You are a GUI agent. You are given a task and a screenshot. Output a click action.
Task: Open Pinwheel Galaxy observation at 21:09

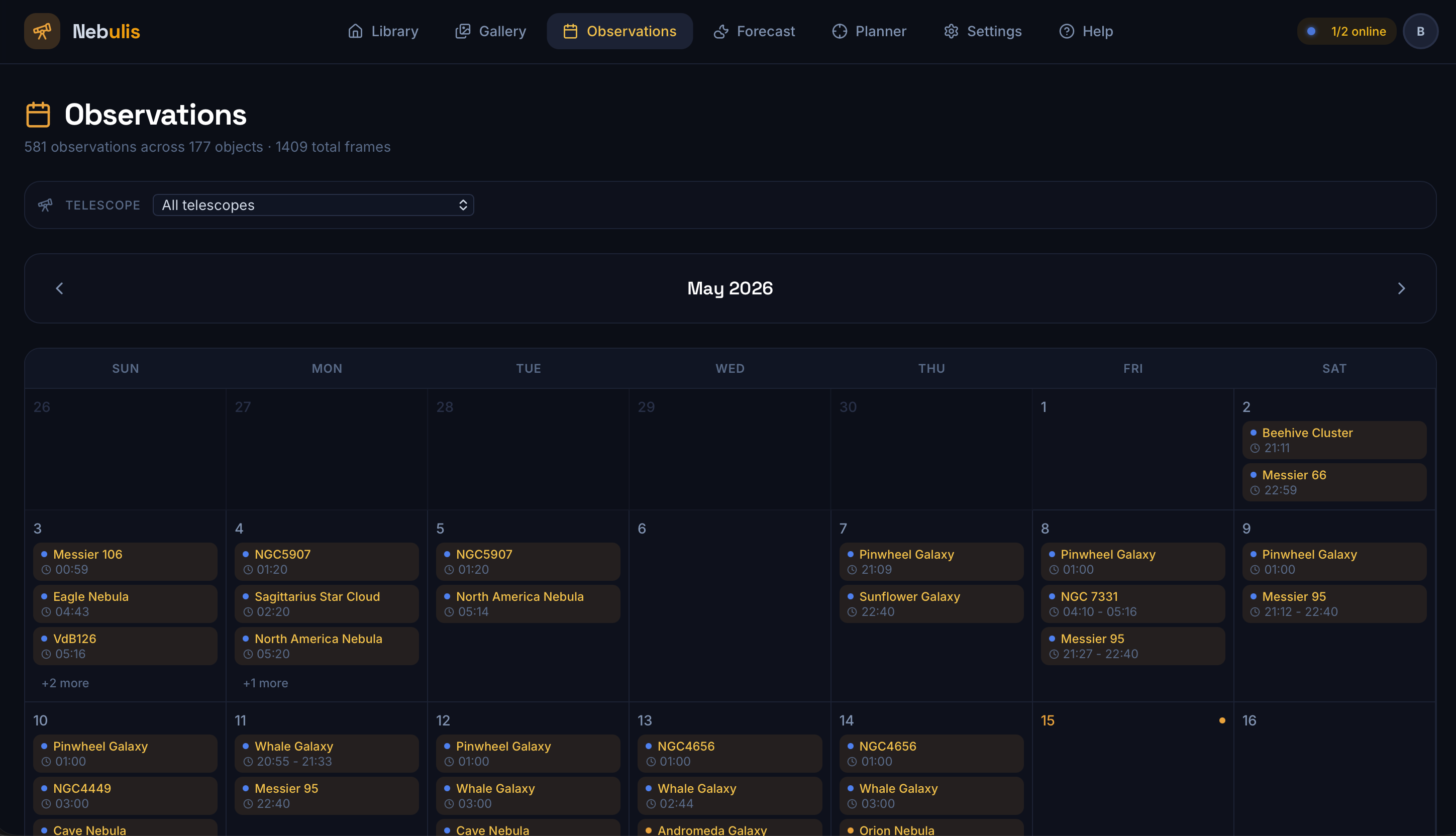931,562
